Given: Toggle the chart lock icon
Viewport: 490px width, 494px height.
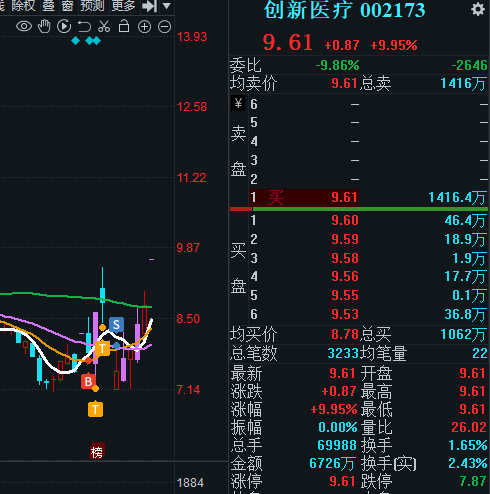Looking at the screenshot, I should coord(124,26).
